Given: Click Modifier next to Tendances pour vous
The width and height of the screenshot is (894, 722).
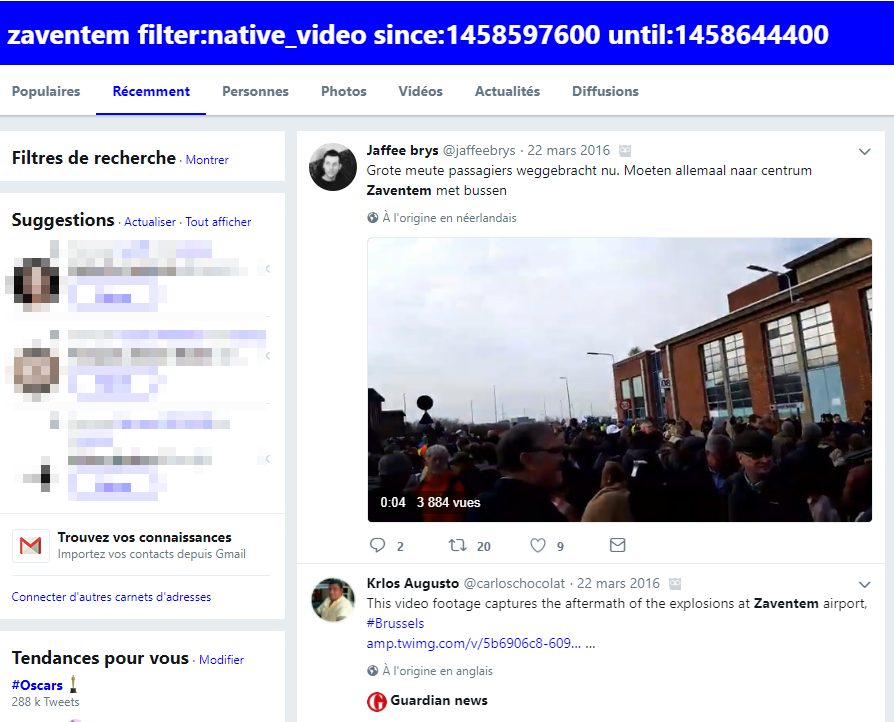Looking at the screenshot, I should 221,660.
